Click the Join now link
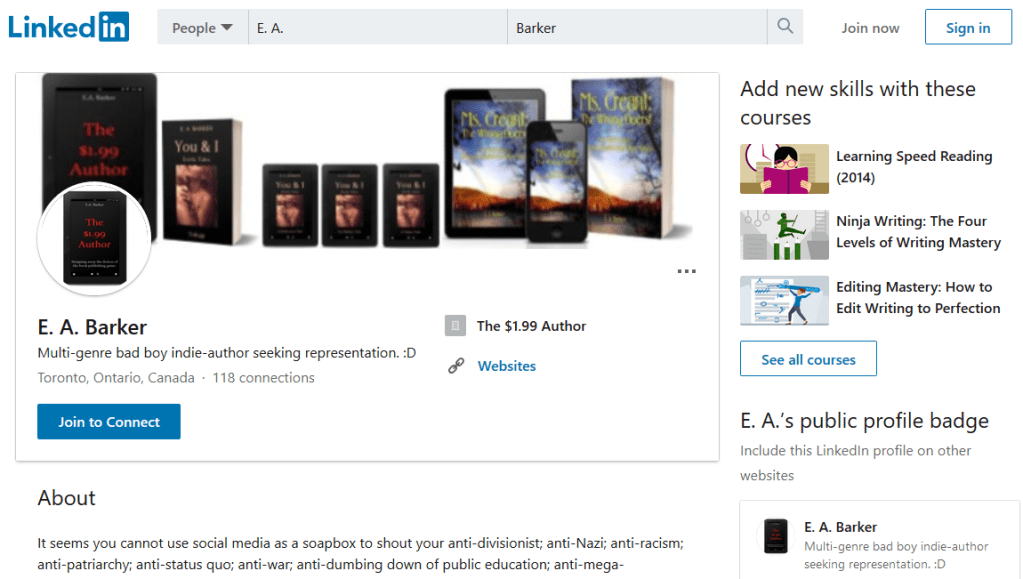The width and height of the screenshot is (1023, 579). point(870,28)
